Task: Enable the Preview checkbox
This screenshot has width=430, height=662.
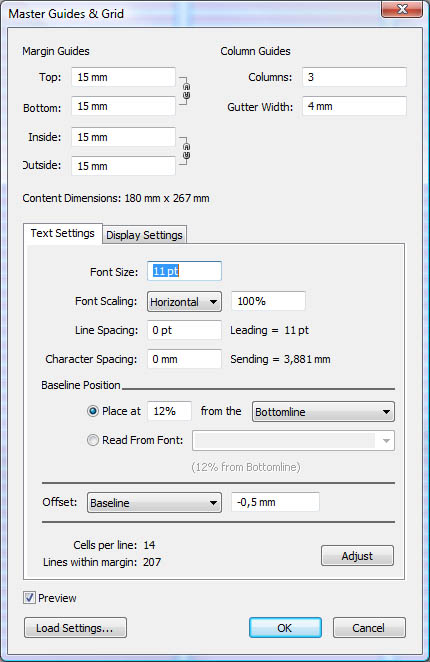Action: click(x=29, y=598)
